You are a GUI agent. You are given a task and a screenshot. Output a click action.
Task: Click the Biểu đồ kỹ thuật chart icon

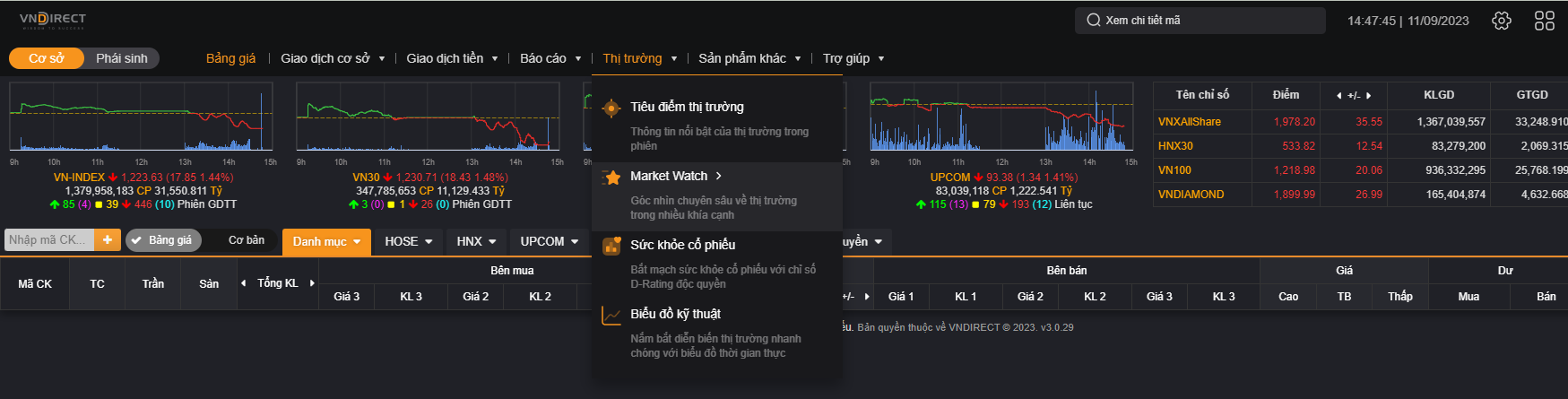point(611,315)
